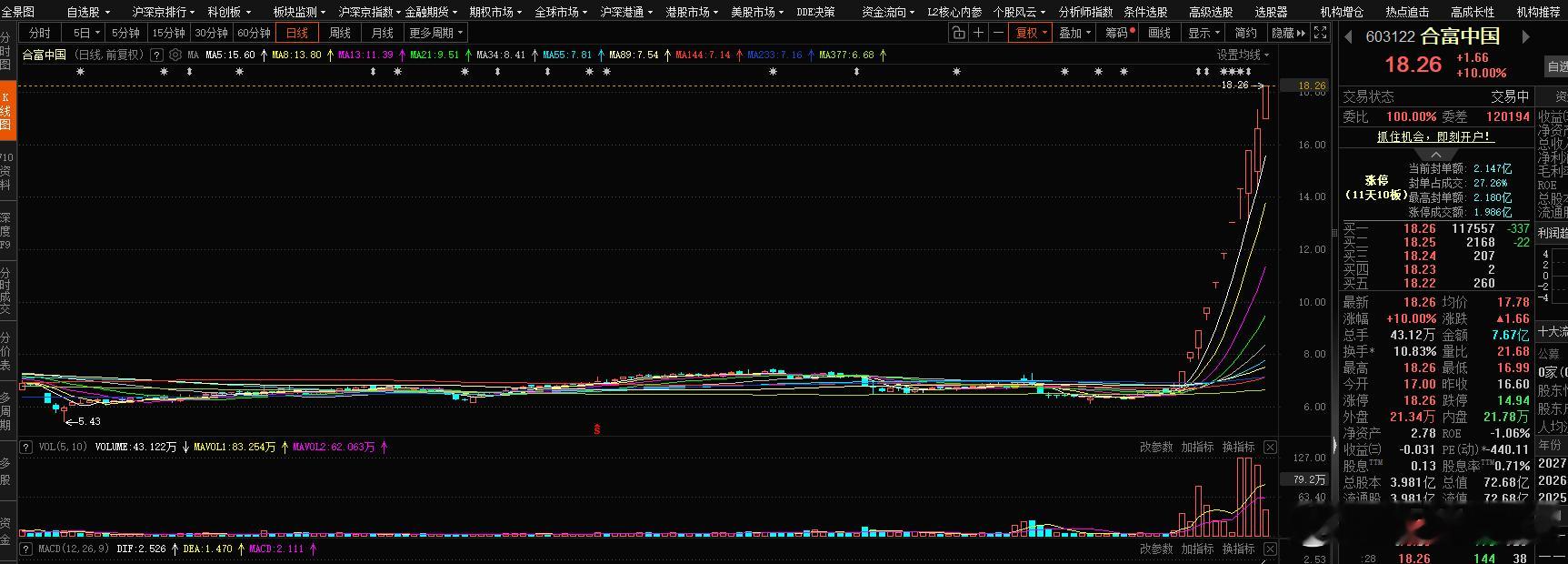Open 分价表 sidebar view

[7, 351]
